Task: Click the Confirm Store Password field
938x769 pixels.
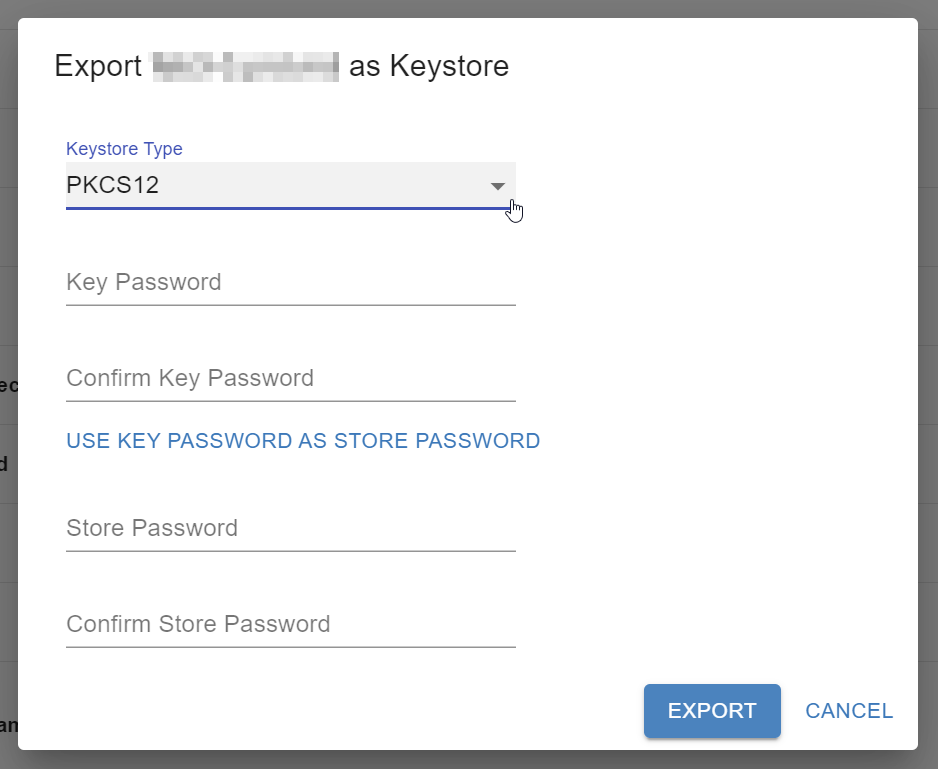Action: (290, 624)
